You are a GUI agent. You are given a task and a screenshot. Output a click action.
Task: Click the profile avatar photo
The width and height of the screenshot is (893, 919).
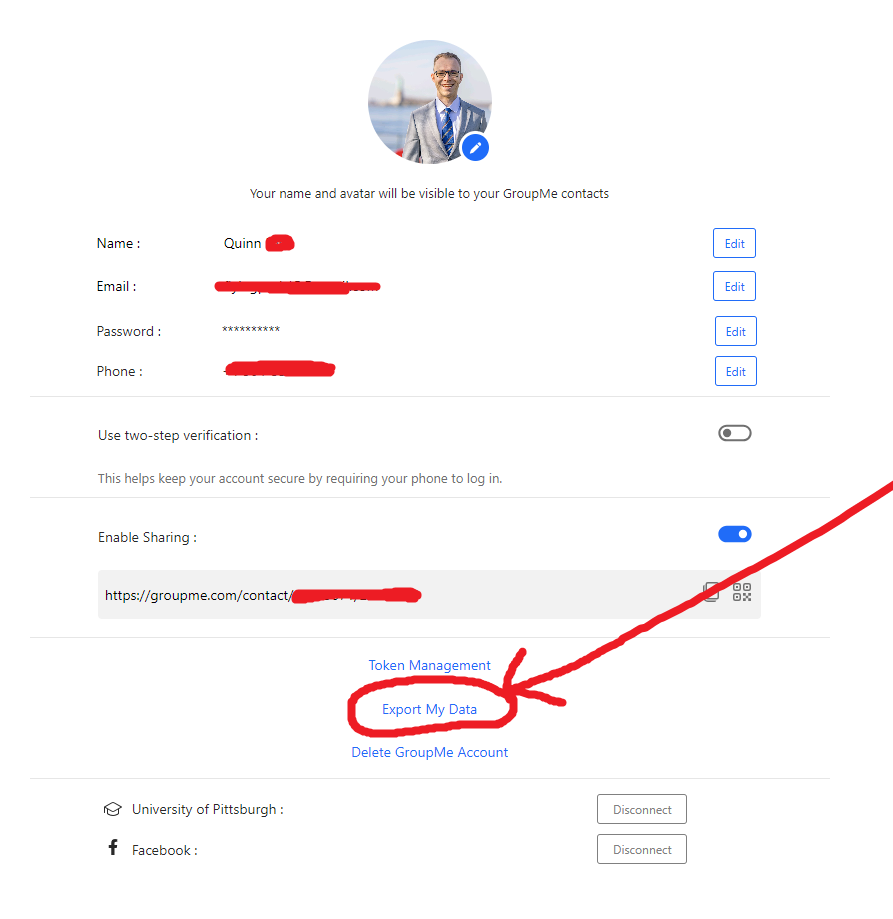[430, 102]
